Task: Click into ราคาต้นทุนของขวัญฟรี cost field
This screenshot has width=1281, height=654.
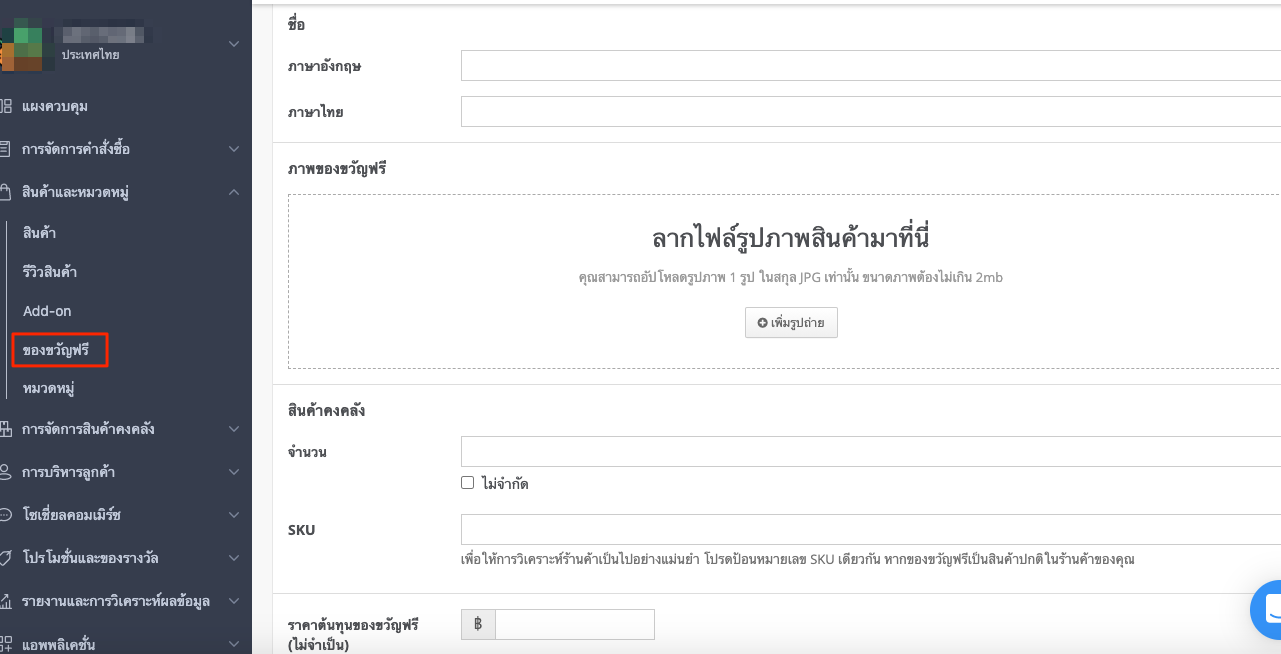Action: tap(575, 624)
